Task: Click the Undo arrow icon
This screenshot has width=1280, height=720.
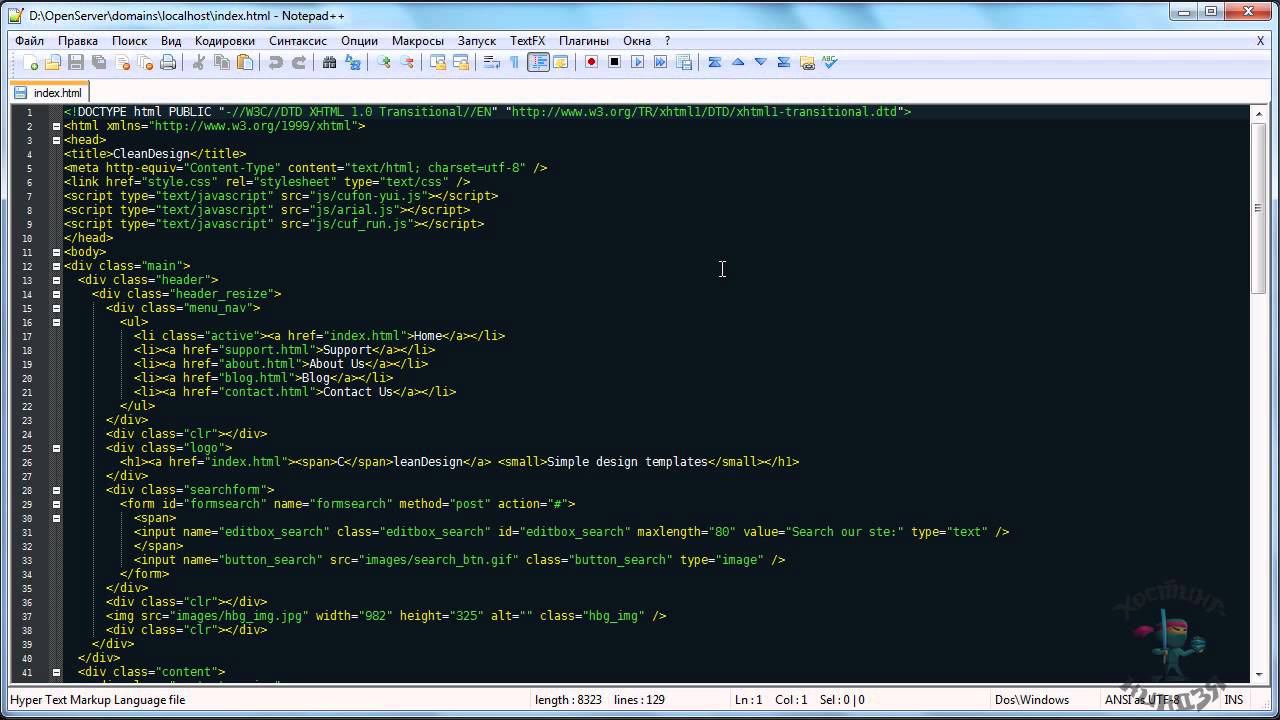Action: click(275, 63)
